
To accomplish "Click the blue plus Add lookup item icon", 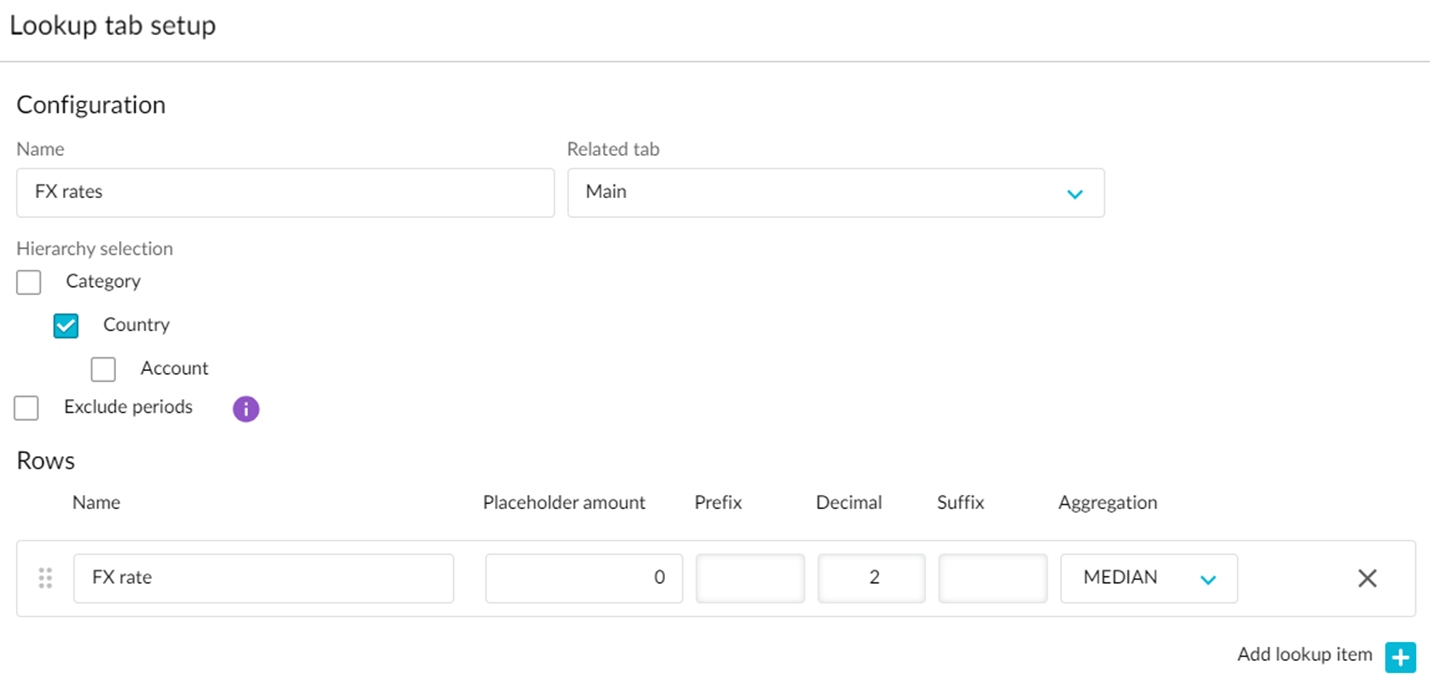I will [x=1400, y=657].
